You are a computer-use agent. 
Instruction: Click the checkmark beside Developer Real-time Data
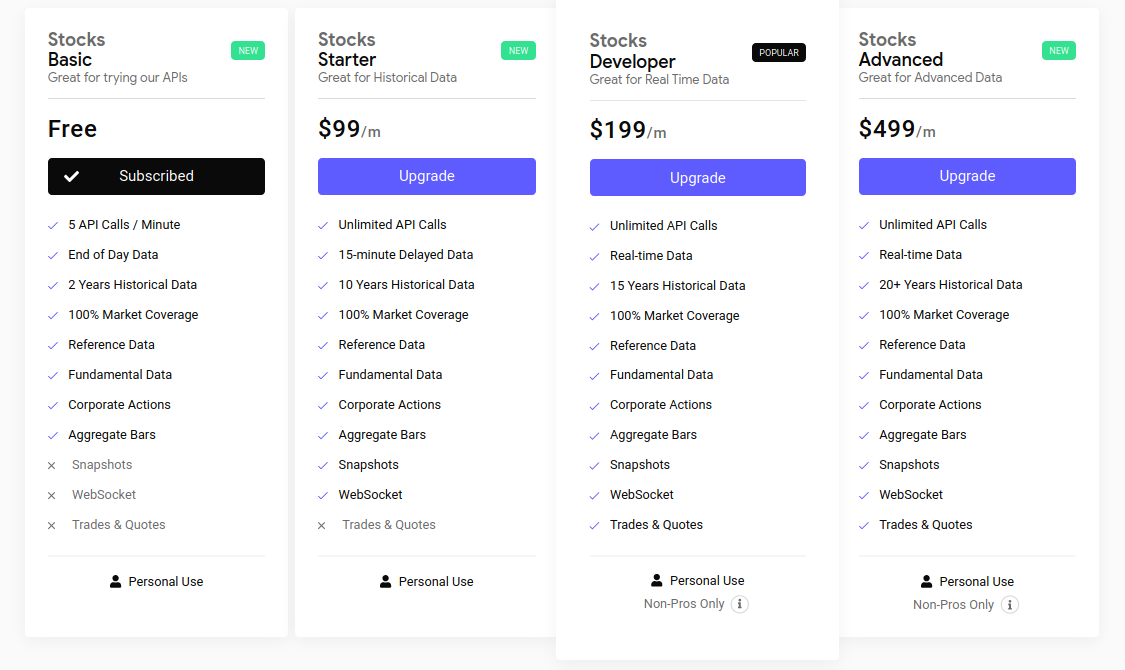(595, 257)
